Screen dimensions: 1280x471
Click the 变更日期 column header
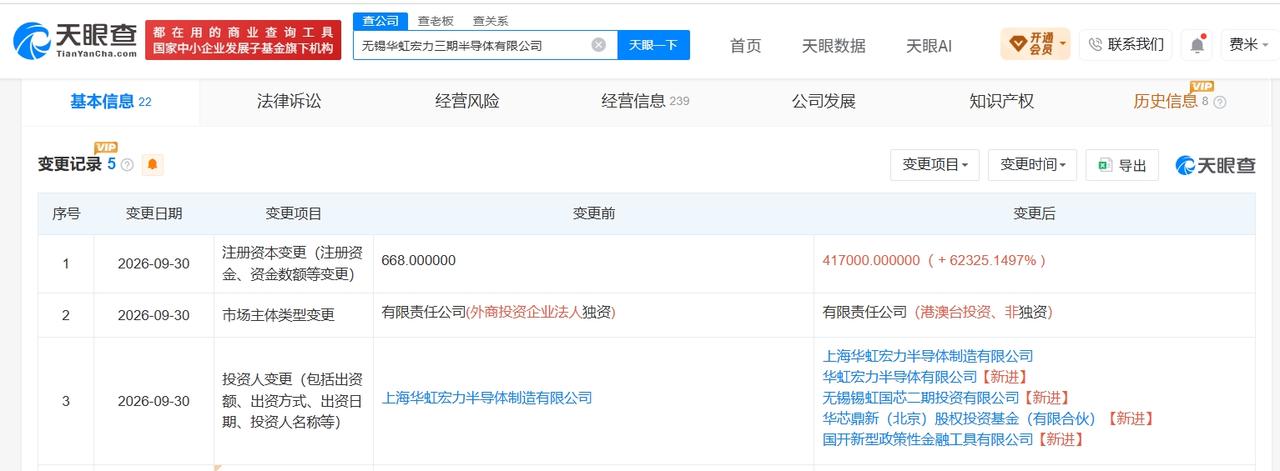pos(154,213)
